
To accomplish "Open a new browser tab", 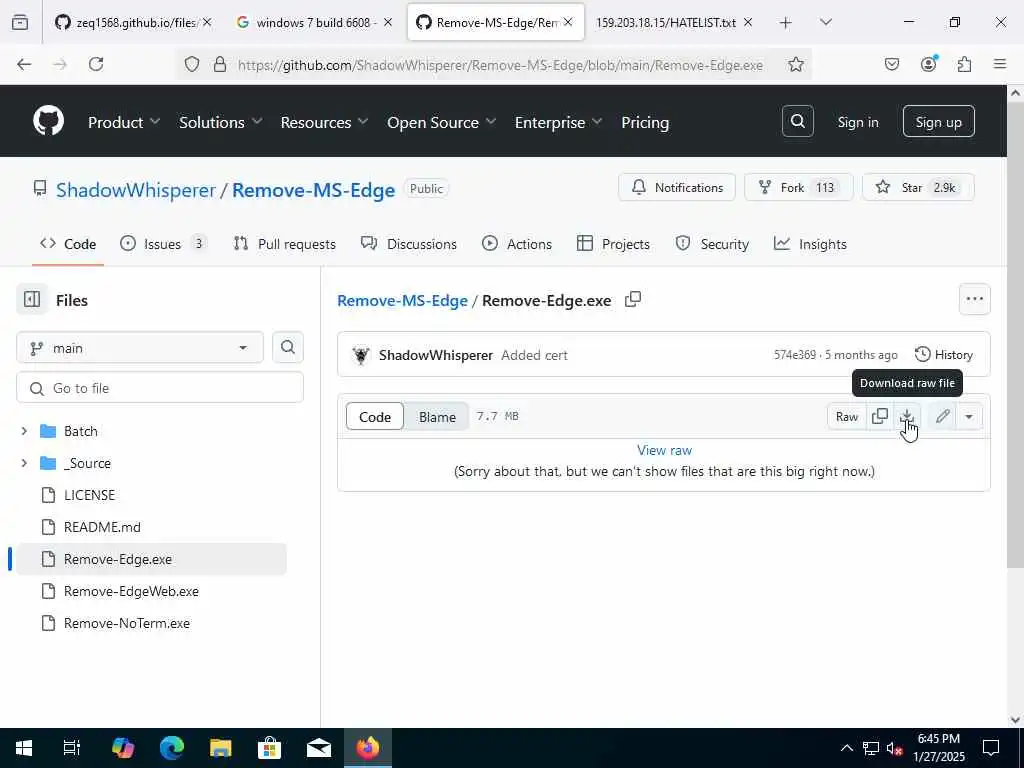I will point(786,23).
